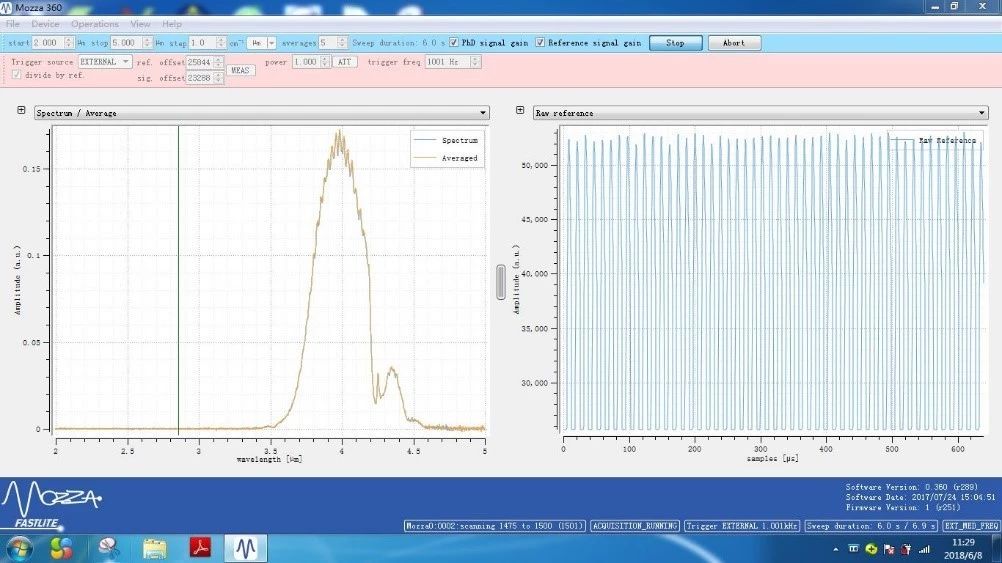This screenshot has width=1002, height=563.
Task: Collapse the Spectrum / Average panel expander
Action: 22,112
